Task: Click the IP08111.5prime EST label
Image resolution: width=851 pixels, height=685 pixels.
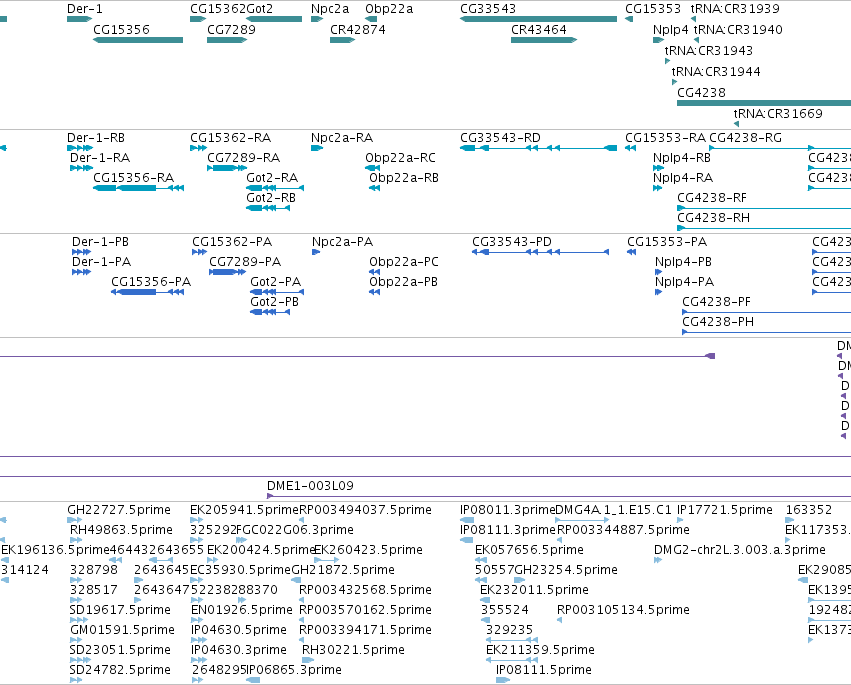Action: click(x=544, y=670)
